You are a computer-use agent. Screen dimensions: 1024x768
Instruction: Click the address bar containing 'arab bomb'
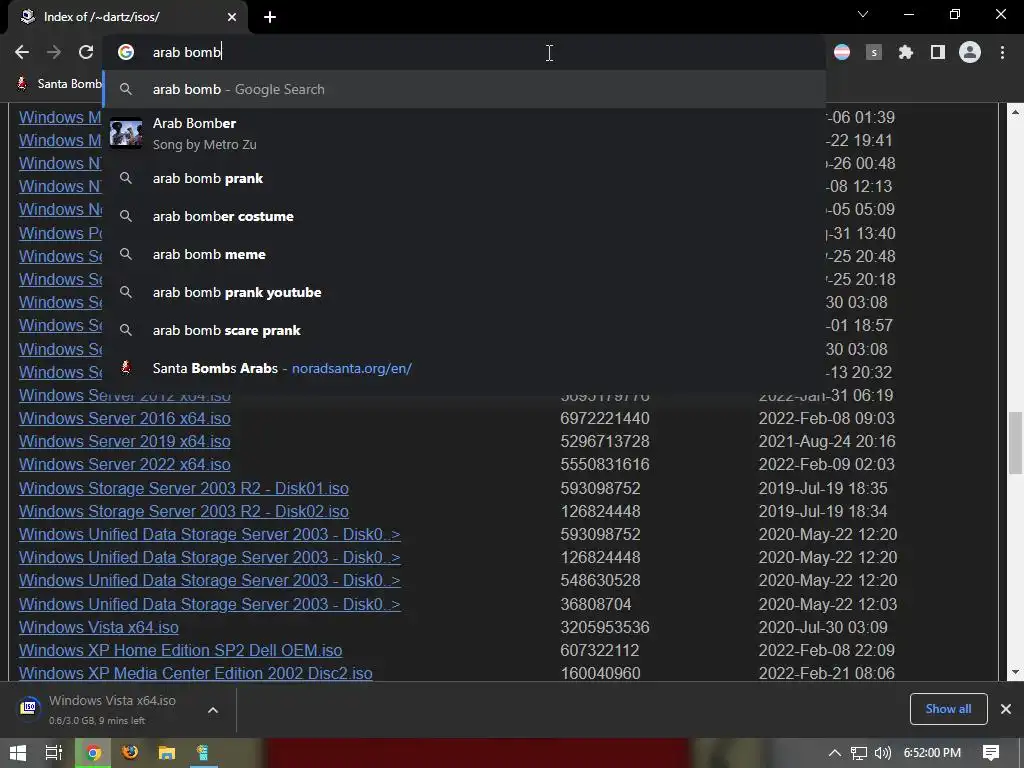464,52
